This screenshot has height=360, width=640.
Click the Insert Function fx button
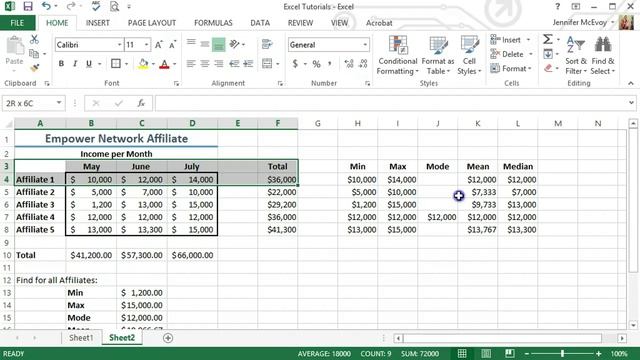(141, 103)
